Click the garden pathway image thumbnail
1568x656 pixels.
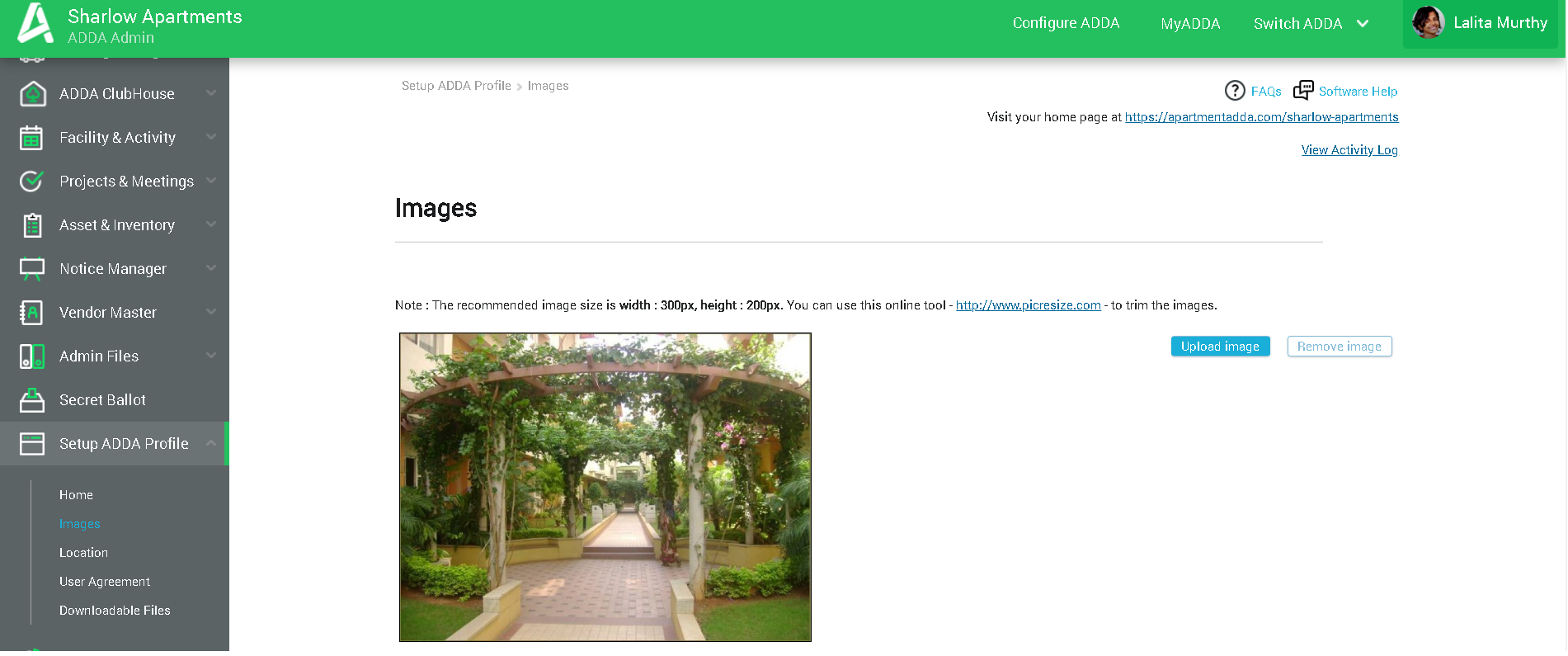pyautogui.click(x=605, y=488)
